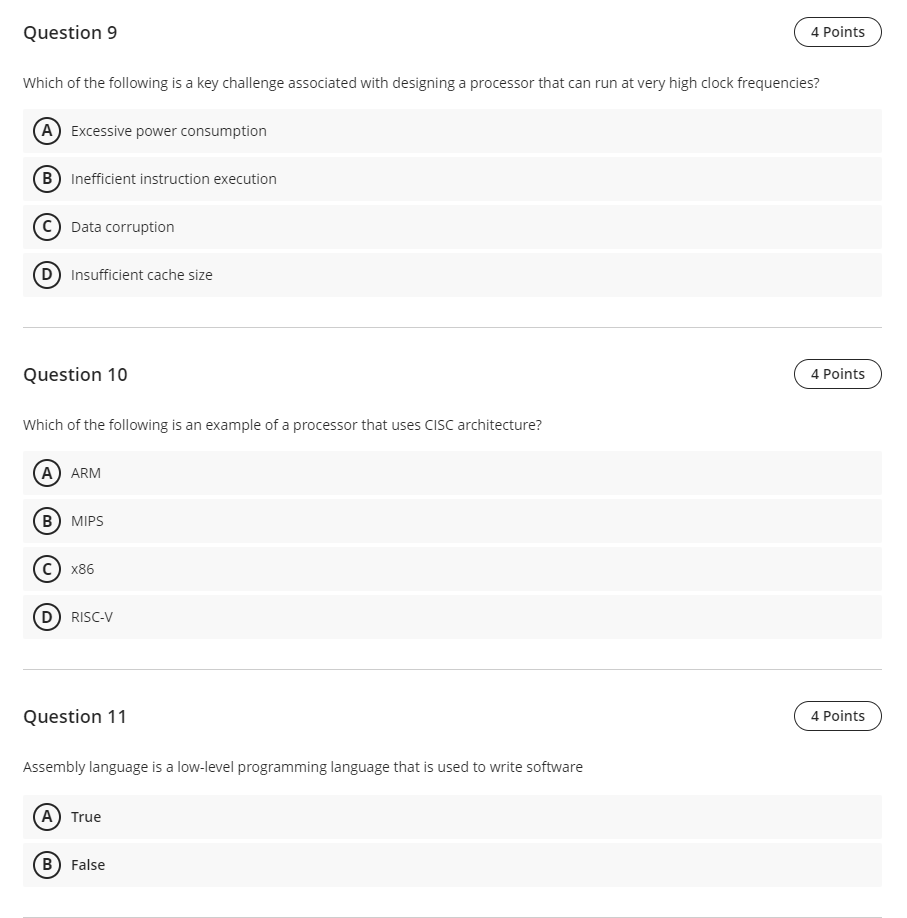907x918 pixels.
Task: Choose "Data corruption" answer
Action: click(x=47, y=227)
